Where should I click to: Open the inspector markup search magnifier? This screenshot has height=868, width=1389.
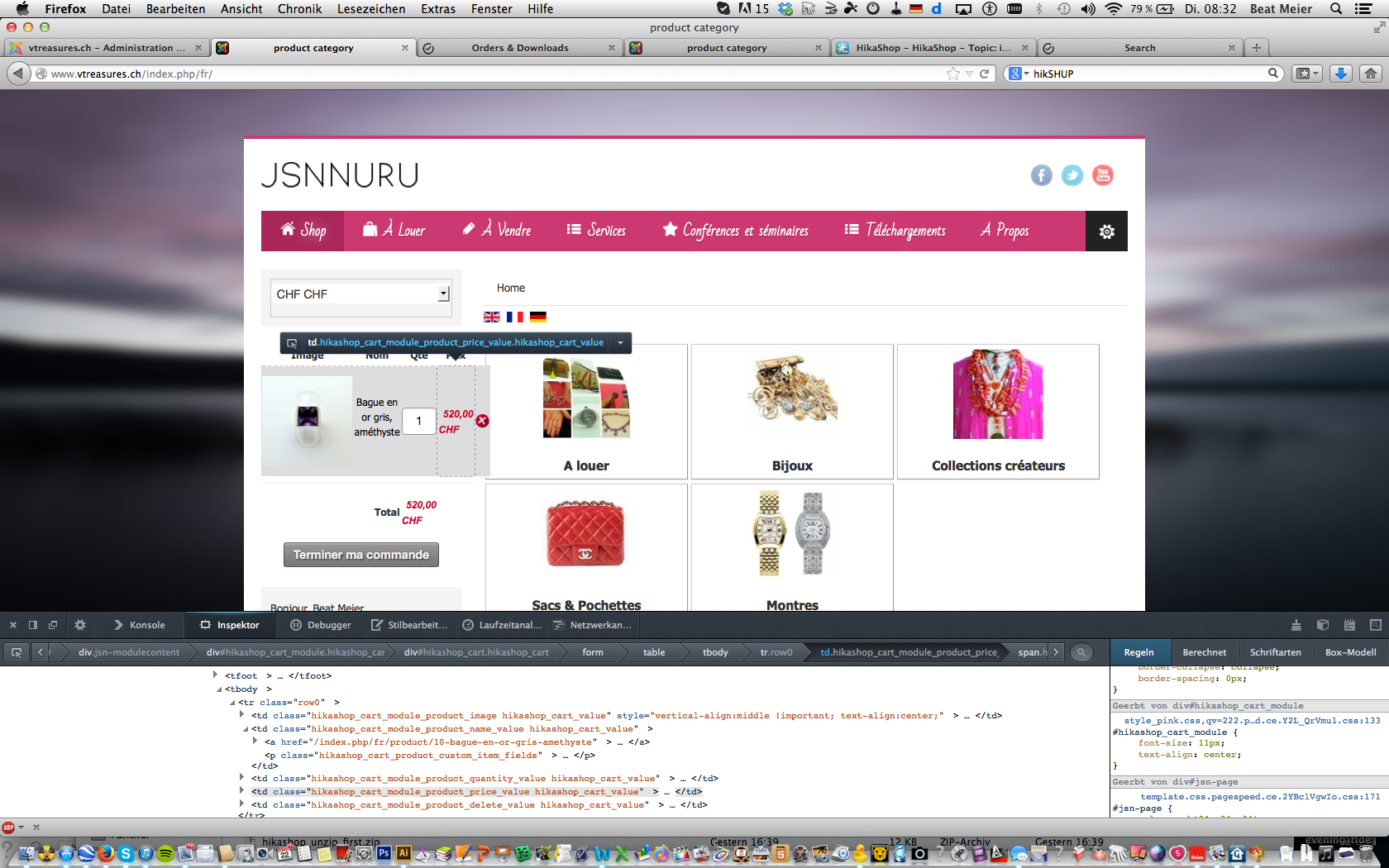(x=1081, y=652)
